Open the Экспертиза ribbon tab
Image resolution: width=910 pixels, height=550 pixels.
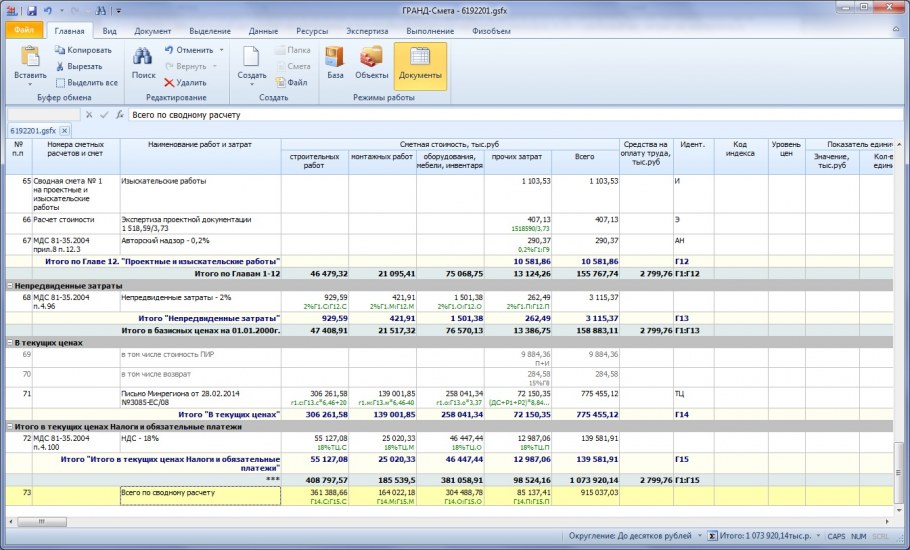tap(367, 31)
